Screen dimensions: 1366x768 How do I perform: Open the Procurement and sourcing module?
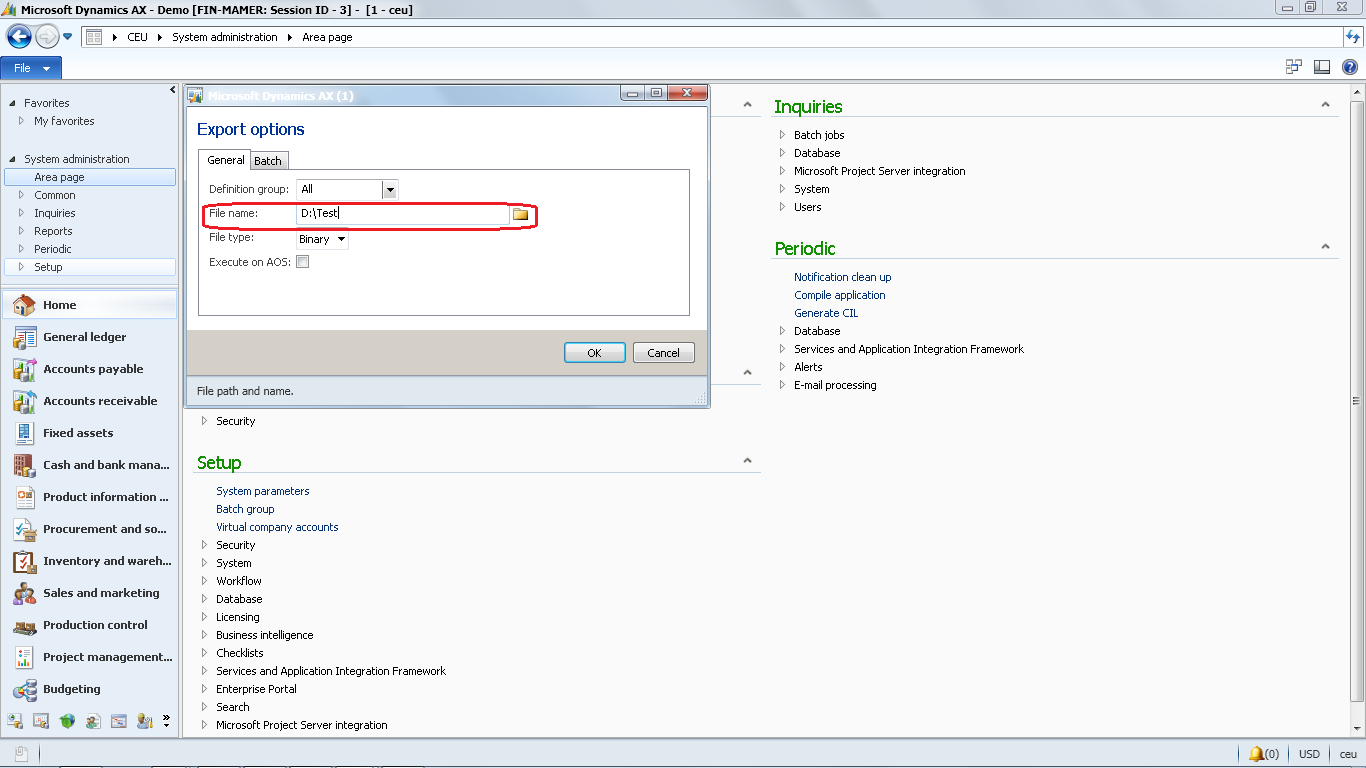pos(90,529)
